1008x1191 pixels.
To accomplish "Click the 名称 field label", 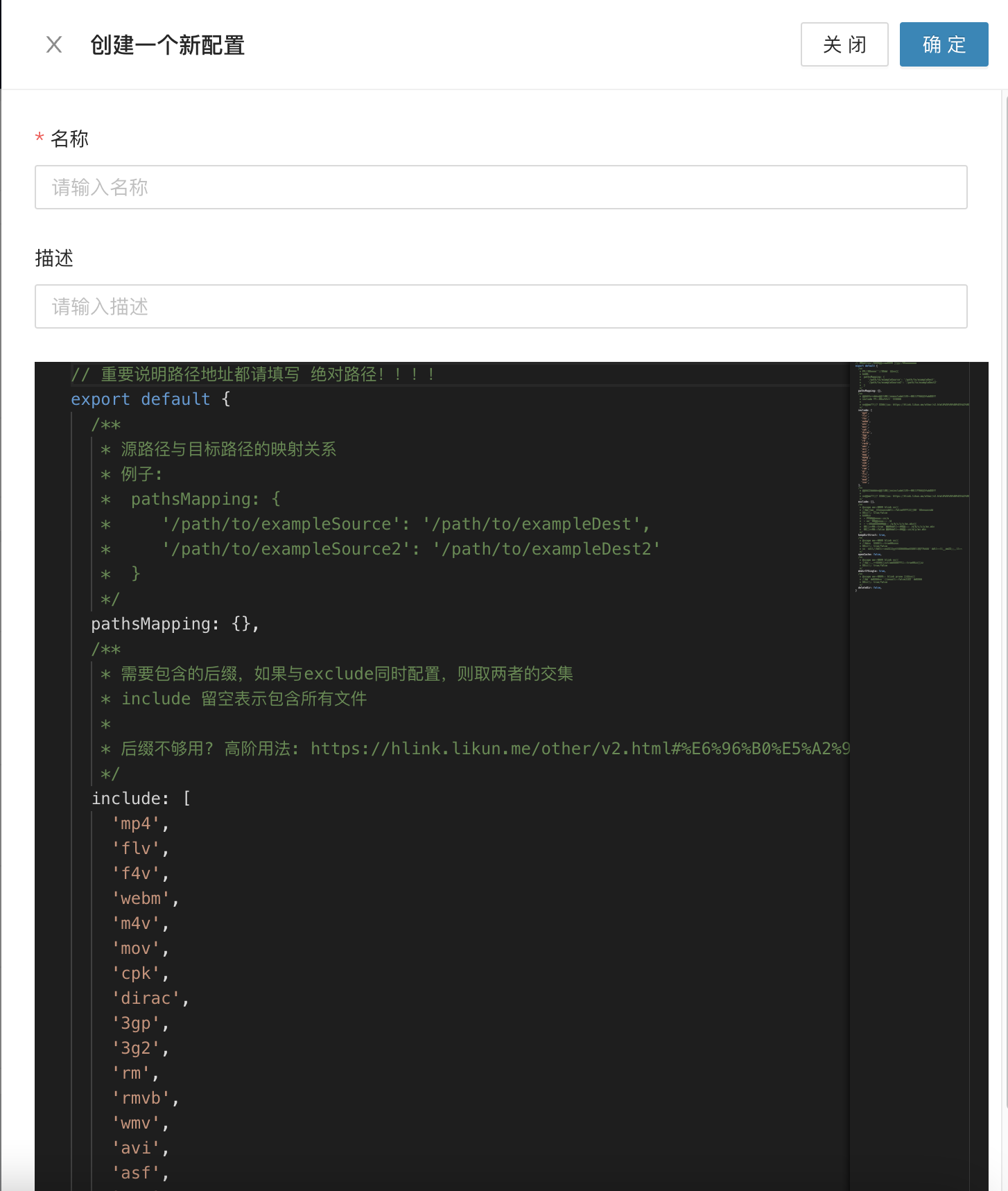I will click(69, 139).
